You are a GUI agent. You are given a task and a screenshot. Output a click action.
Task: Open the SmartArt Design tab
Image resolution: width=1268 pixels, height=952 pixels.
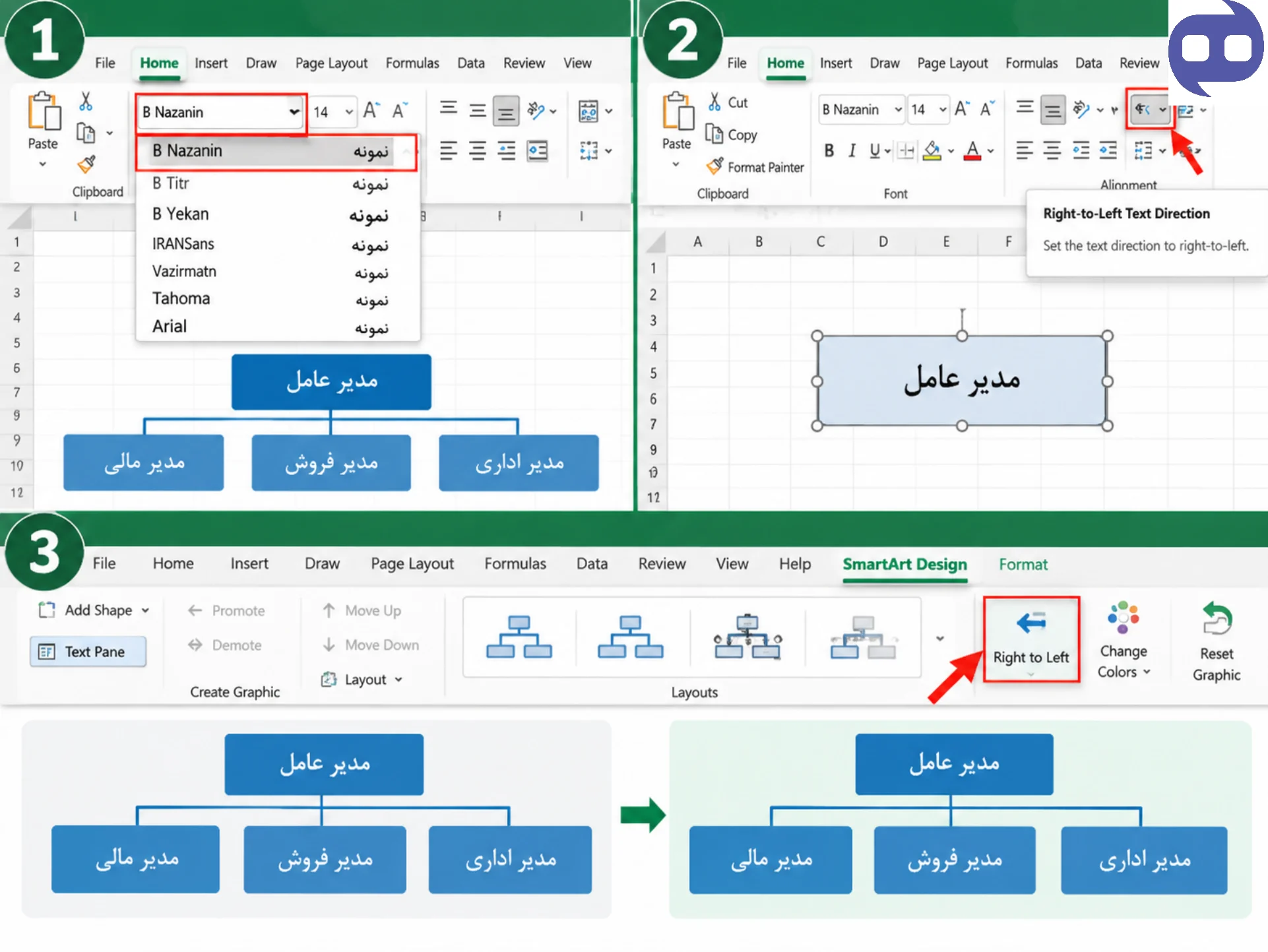click(904, 565)
